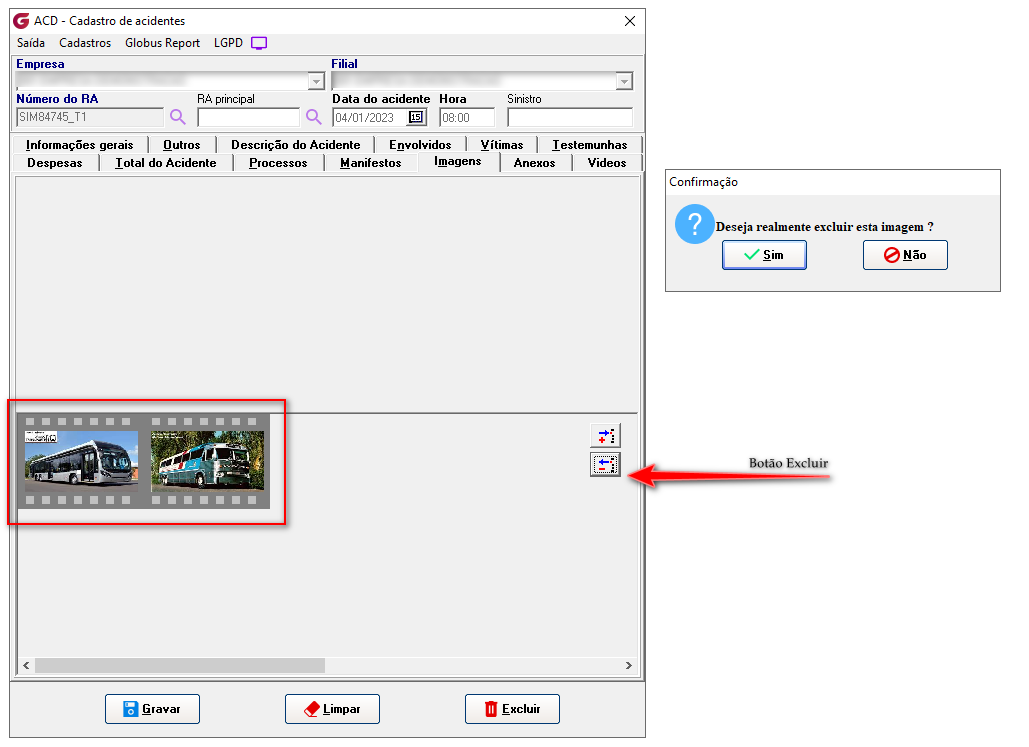Select the Testemunhas tab

click(589, 145)
